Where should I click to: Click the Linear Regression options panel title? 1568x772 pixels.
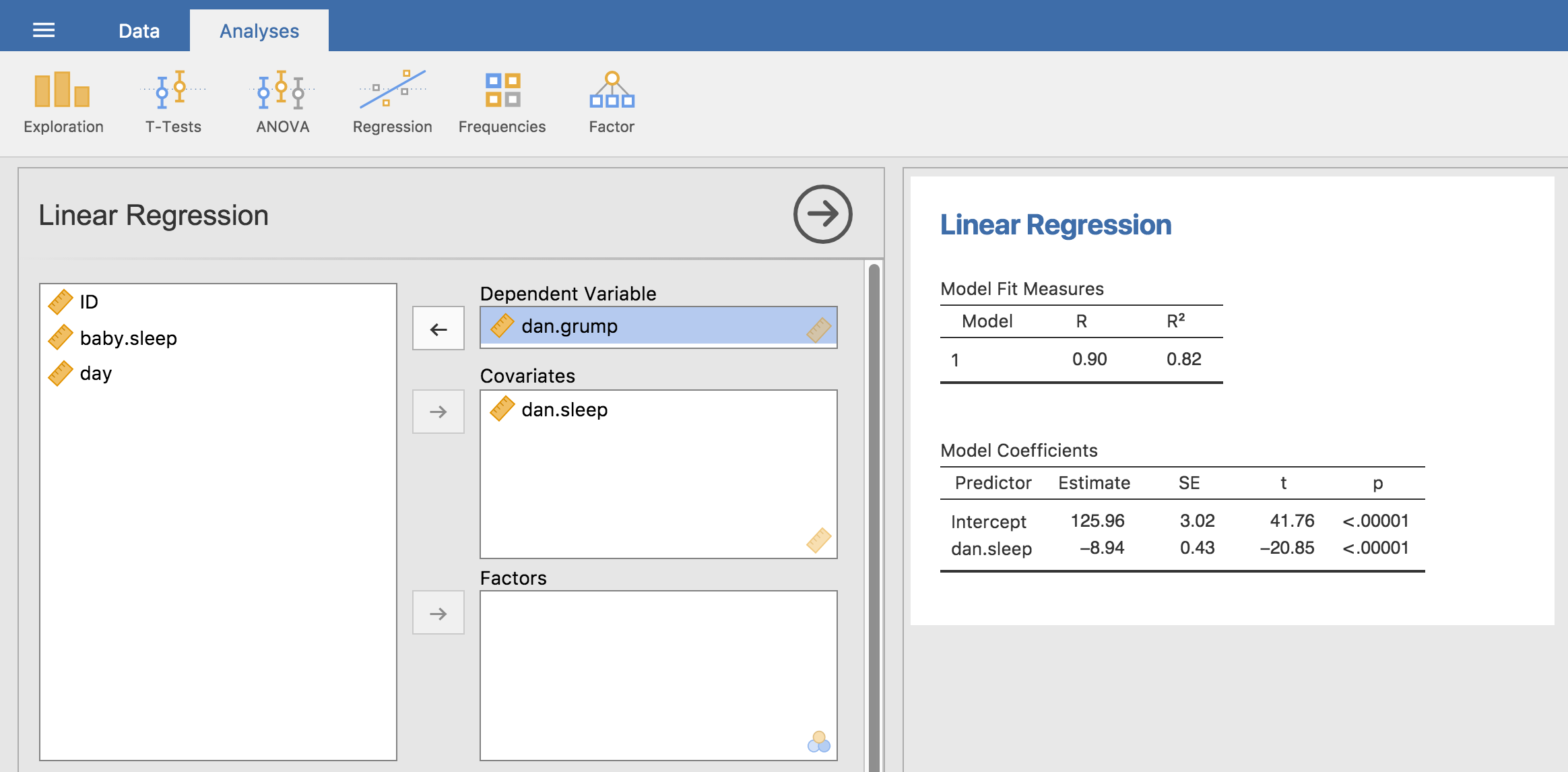pos(154,216)
